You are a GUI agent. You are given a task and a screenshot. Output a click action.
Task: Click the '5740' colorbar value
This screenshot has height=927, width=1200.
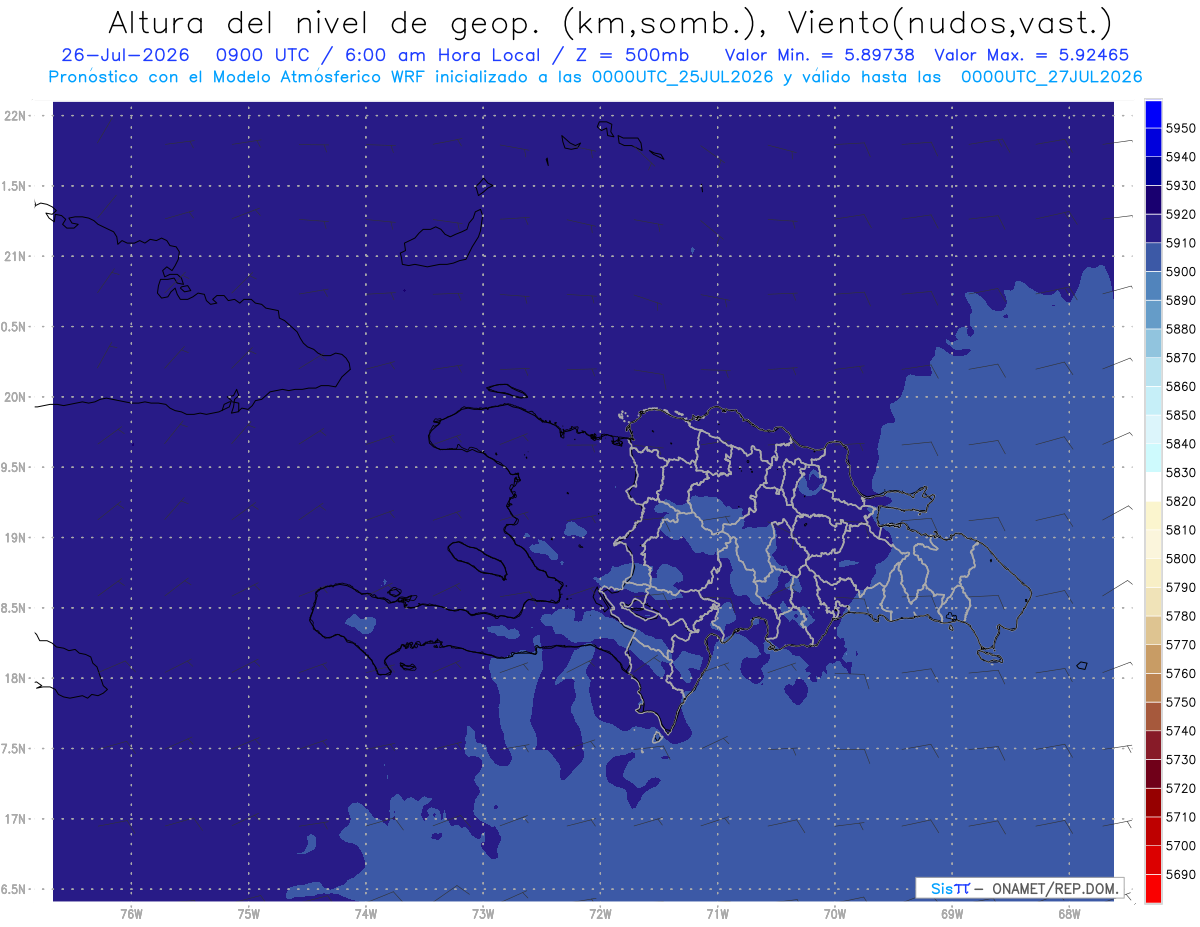pyautogui.click(x=1180, y=731)
